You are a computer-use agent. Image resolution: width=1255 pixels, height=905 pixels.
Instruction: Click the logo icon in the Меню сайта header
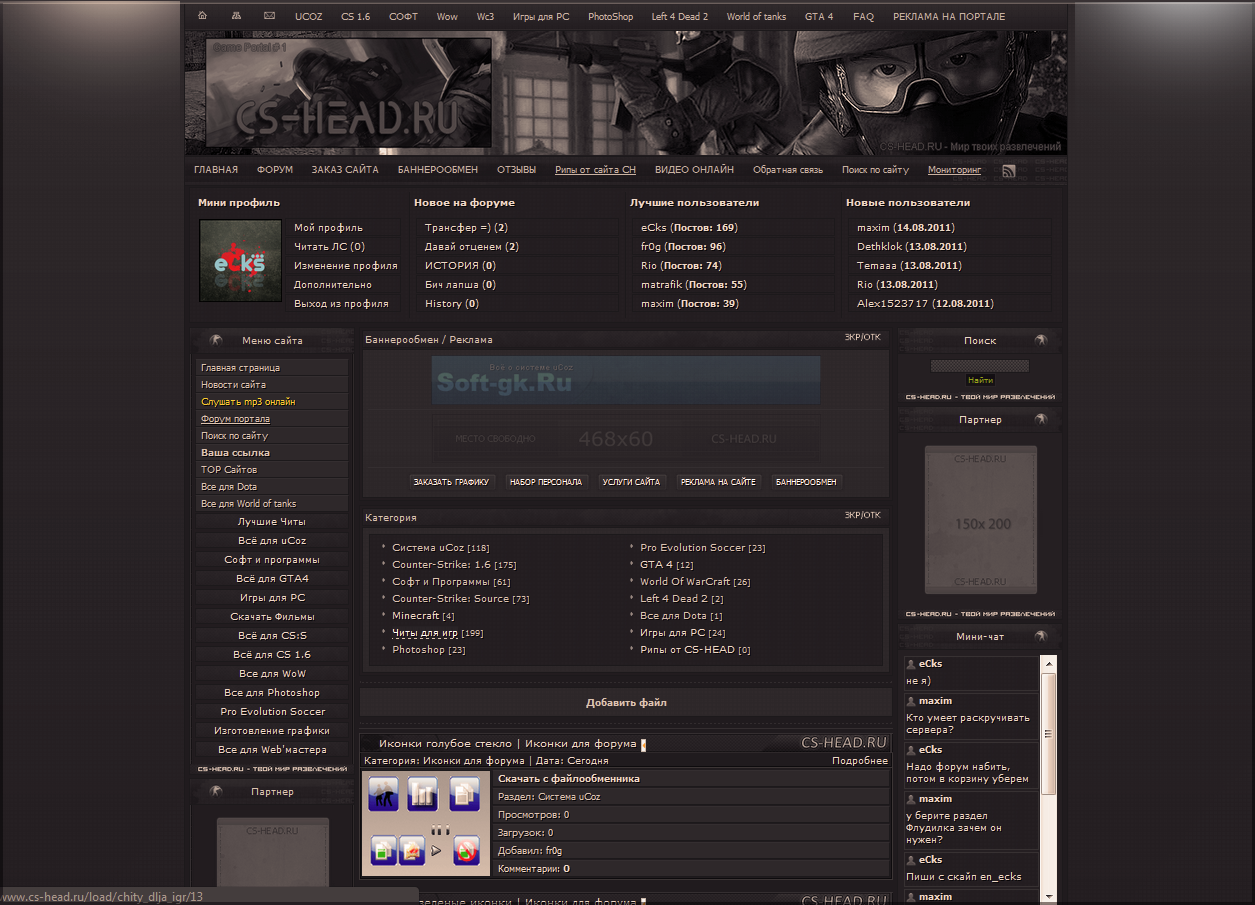(215, 340)
